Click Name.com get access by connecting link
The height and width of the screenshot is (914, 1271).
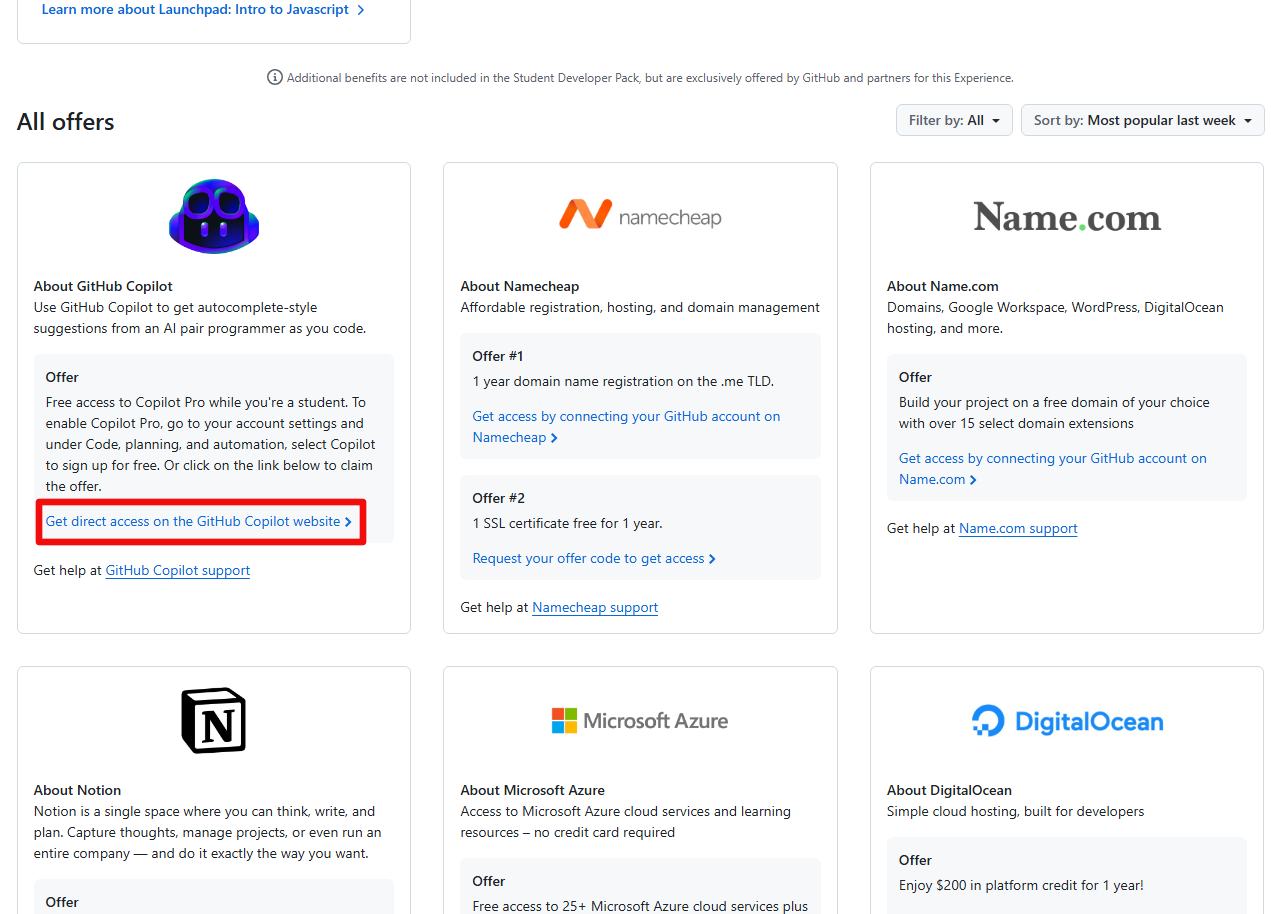click(1052, 459)
